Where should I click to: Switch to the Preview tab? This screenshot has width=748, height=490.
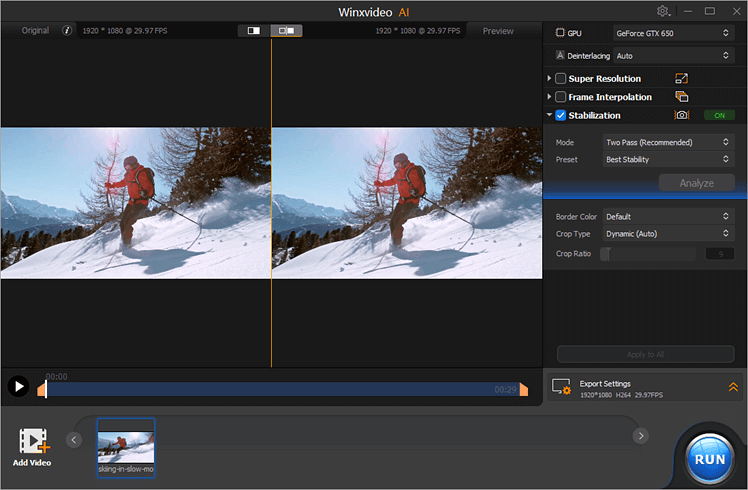498,31
